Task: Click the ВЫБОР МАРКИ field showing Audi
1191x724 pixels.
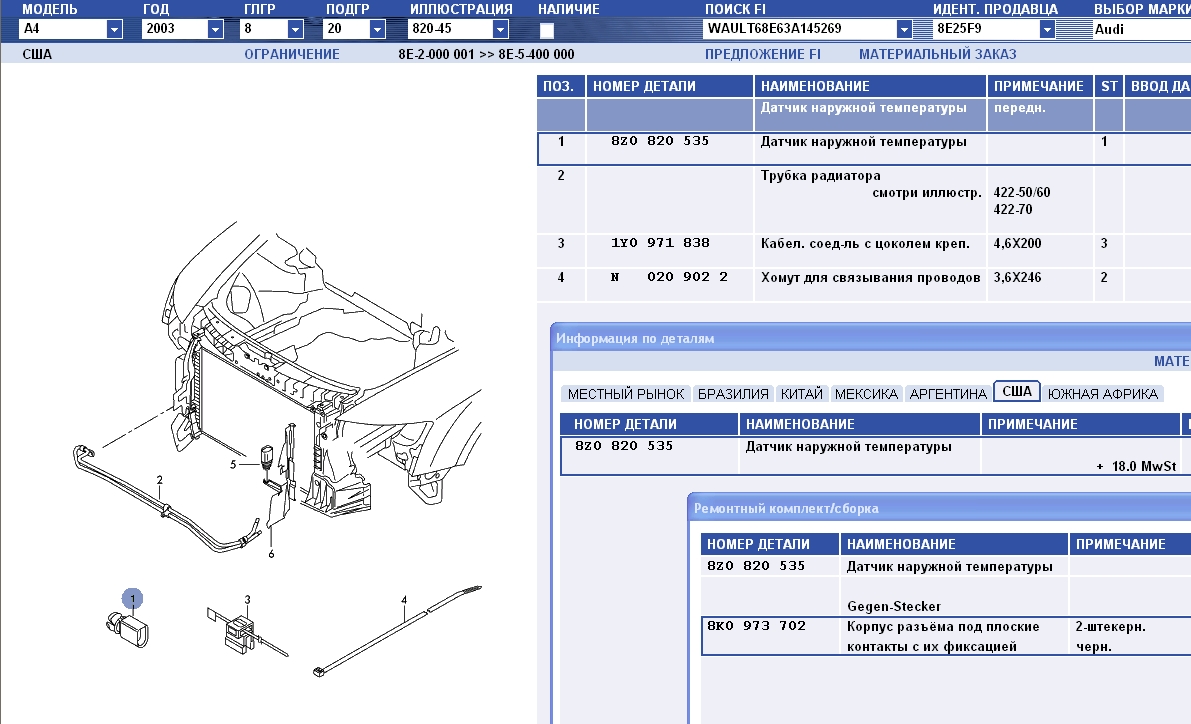Action: [1142, 29]
